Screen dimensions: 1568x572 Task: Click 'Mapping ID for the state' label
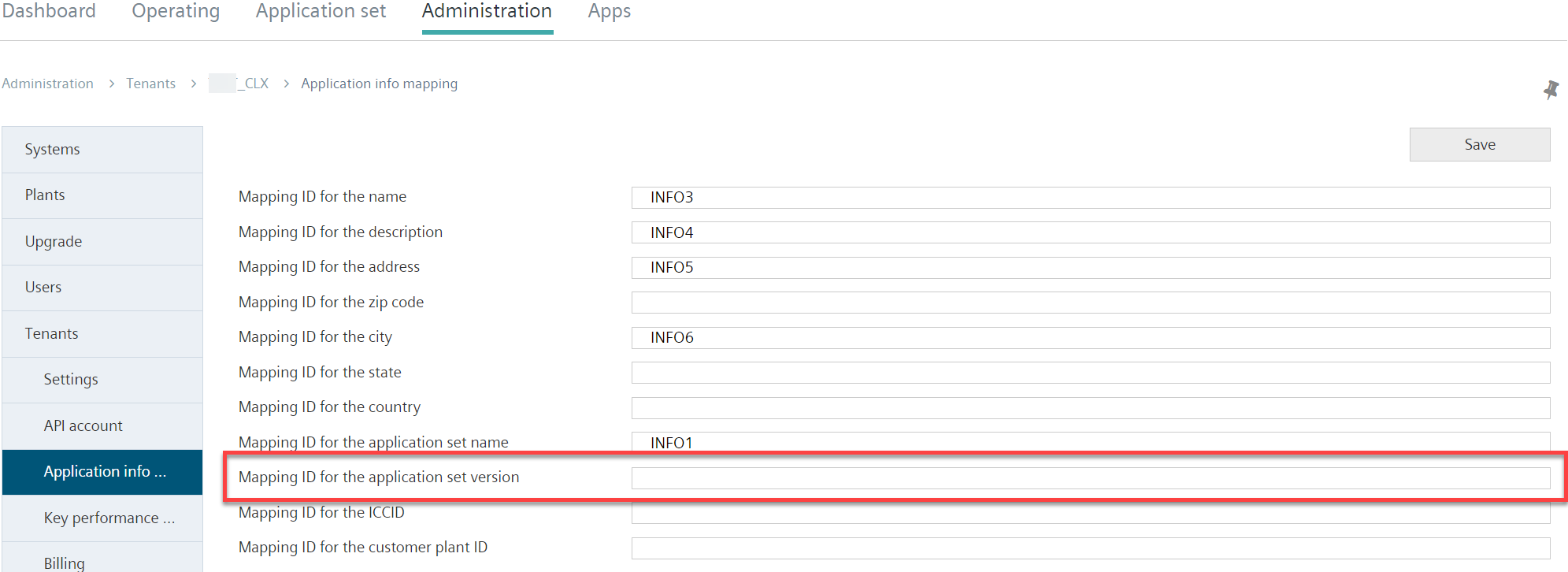[320, 373]
